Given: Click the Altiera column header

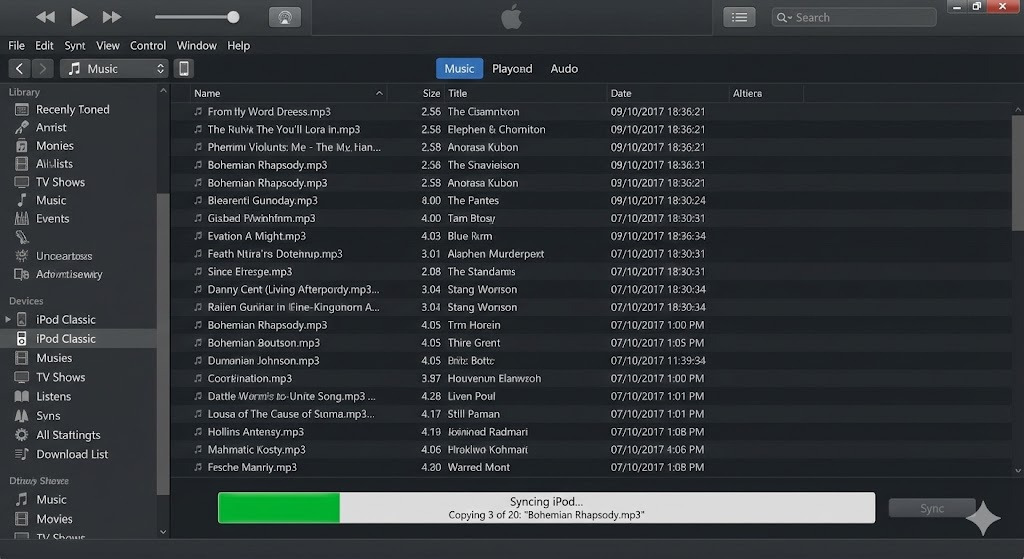Looking at the screenshot, I should pos(766,93).
